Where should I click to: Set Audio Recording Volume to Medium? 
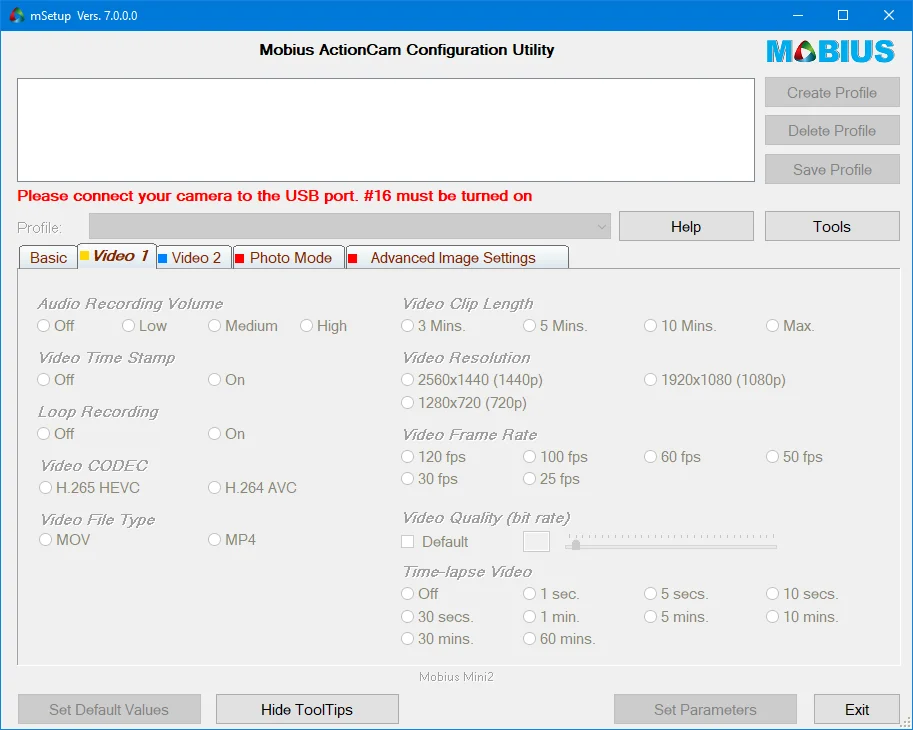point(243,326)
